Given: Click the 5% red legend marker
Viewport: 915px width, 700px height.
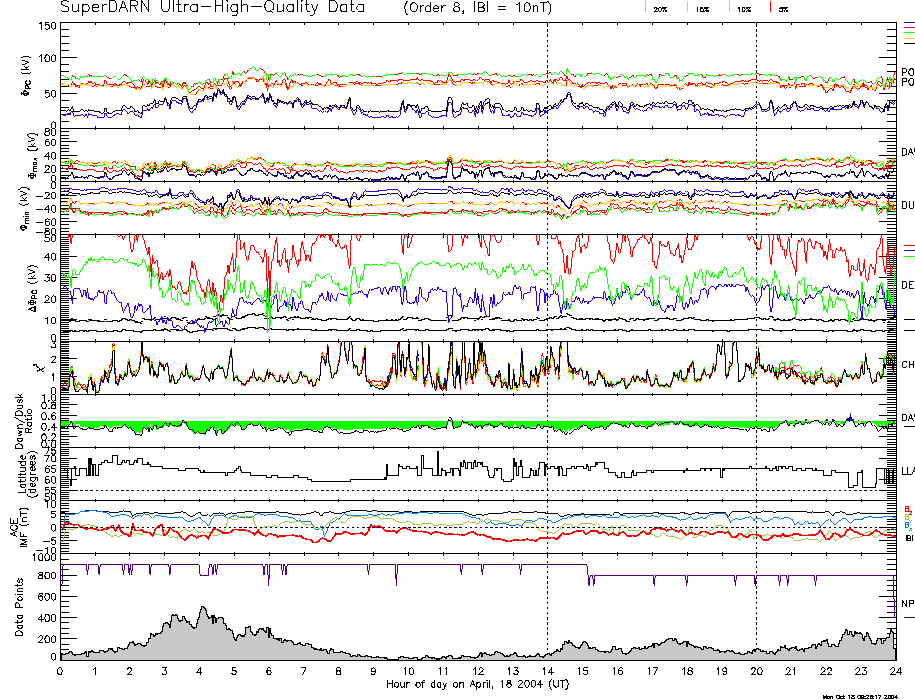Looking at the screenshot, I should 773,8.
